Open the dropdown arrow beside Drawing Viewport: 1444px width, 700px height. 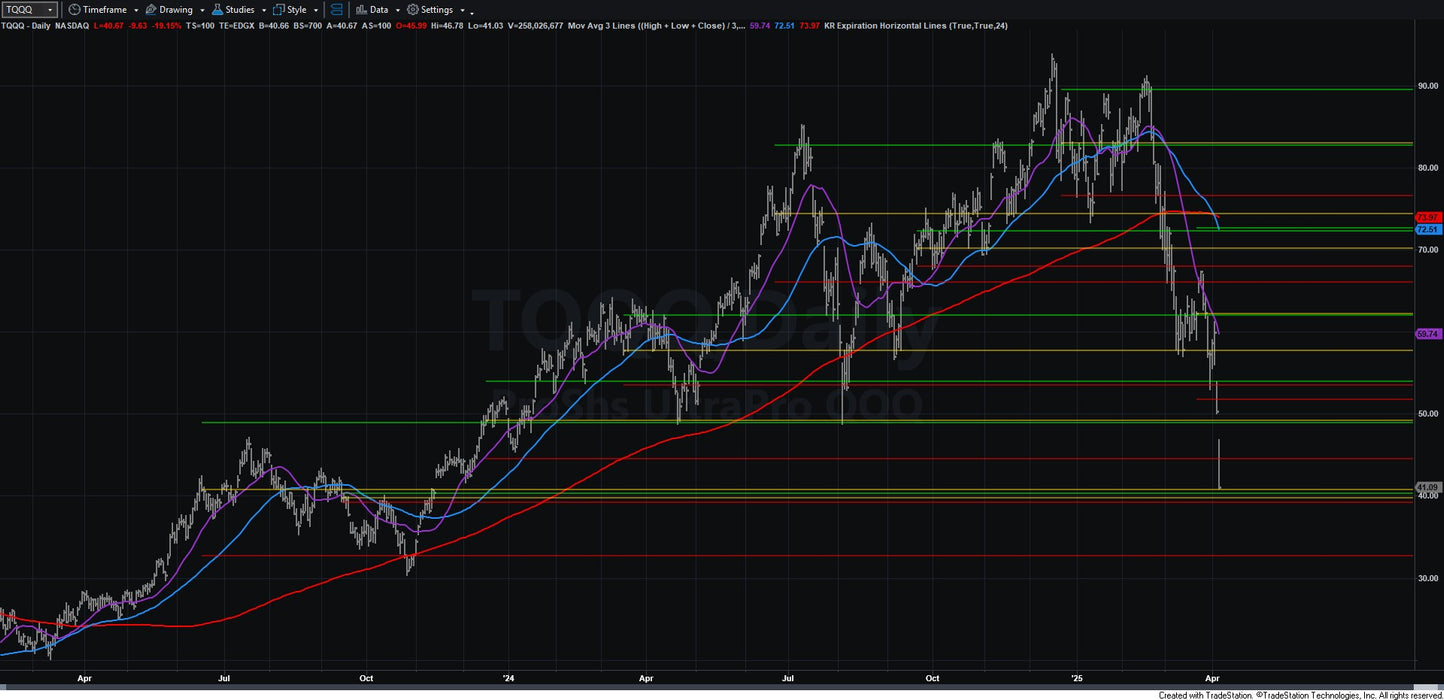point(201,10)
